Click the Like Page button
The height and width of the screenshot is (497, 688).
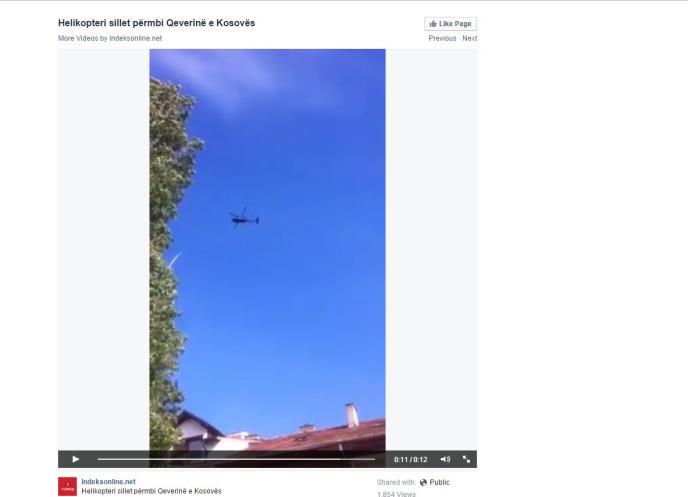click(450, 24)
